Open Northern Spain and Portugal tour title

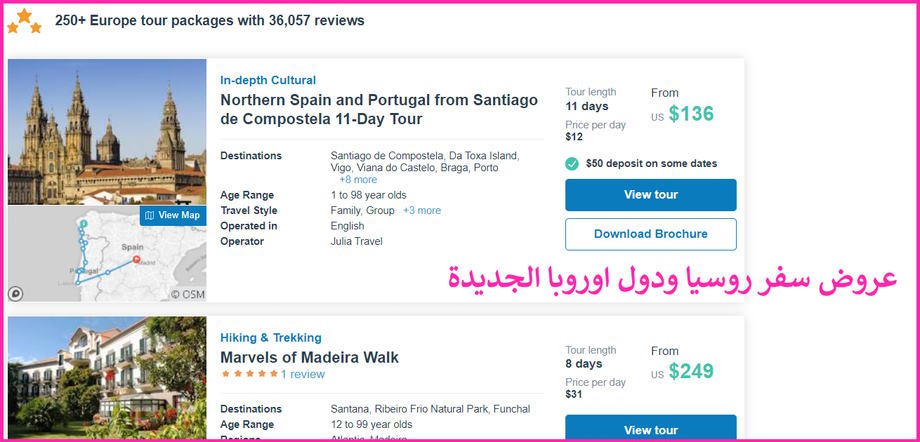pyautogui.click(x=378, y=109)
